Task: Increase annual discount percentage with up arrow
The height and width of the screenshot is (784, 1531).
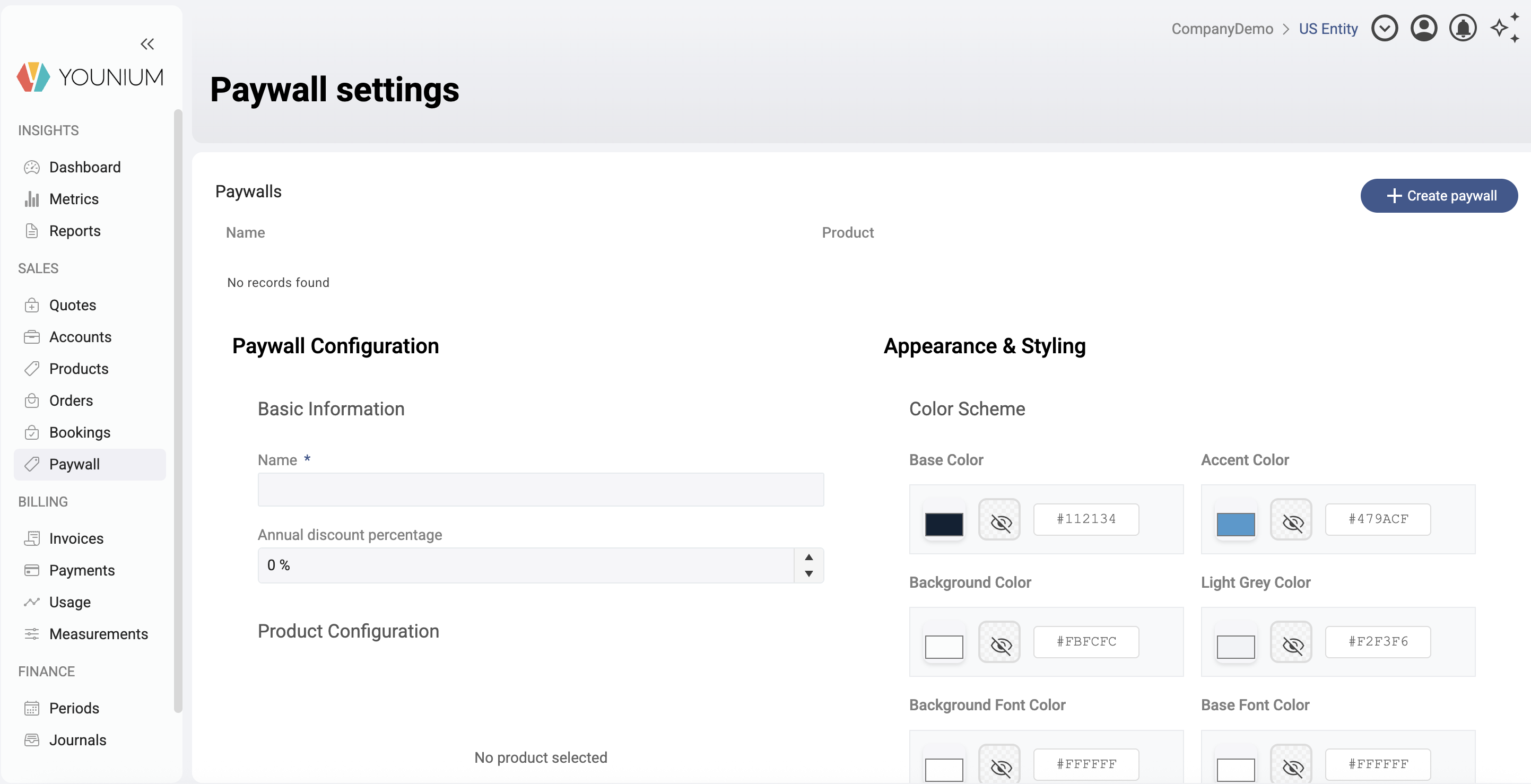Action: pyautogui.click(x=809, y=557)
